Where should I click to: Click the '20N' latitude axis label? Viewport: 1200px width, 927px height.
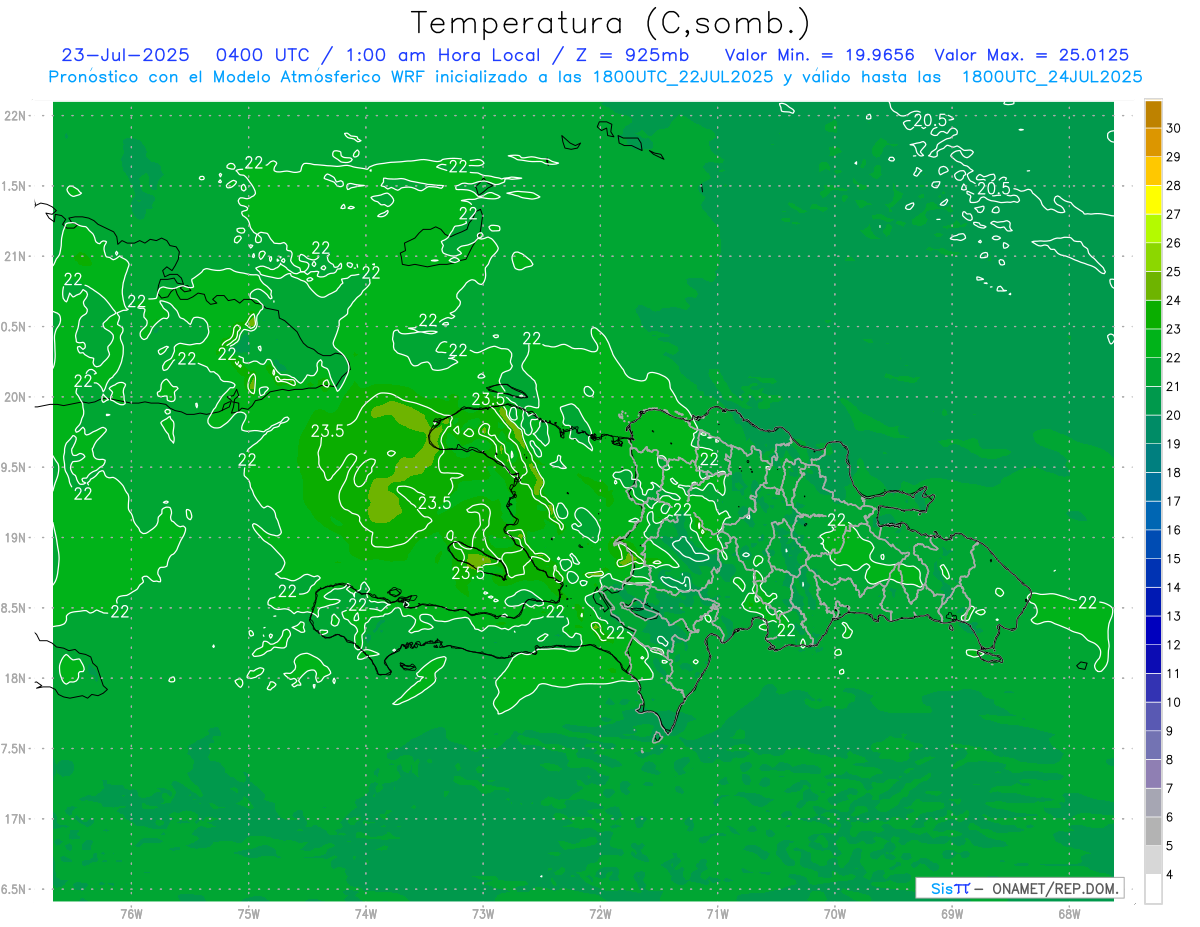tap(16, 397)
